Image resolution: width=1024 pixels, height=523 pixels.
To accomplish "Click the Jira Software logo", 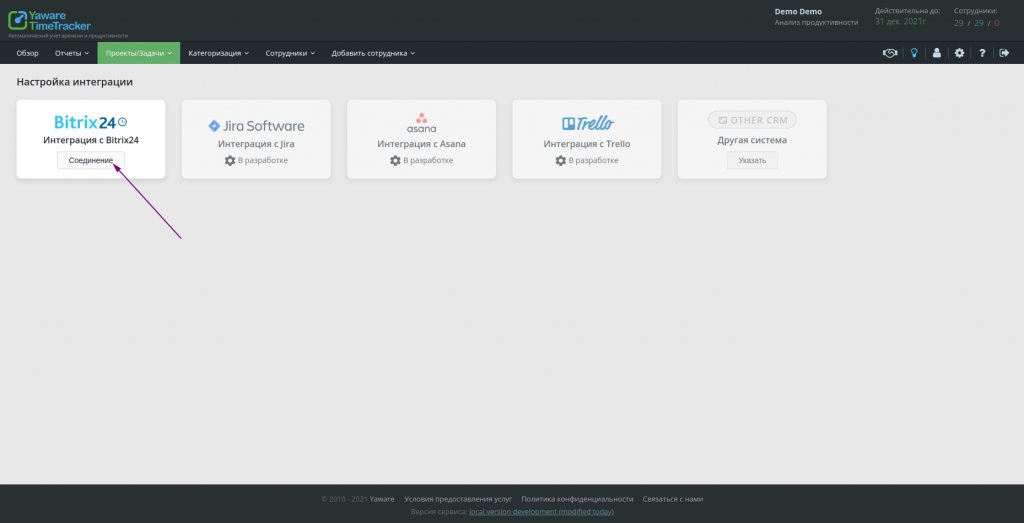I will tap(256, 126).
